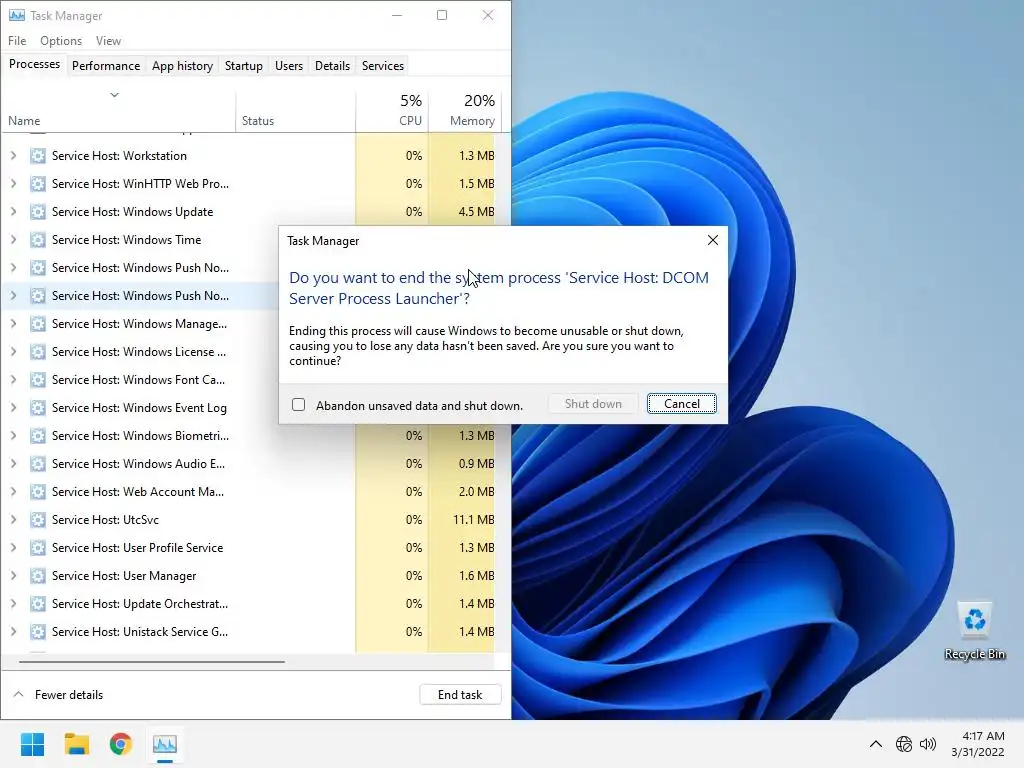
Task: Click gear icon of Windows Event Log process
Action: (x=38, y=408)
